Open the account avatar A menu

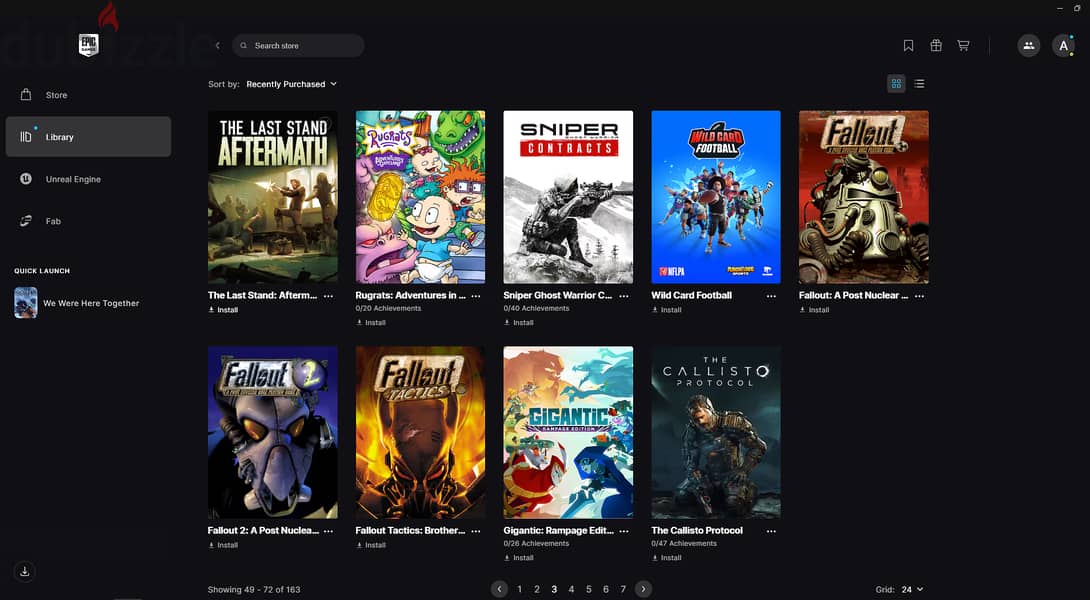click(x=1063, y=46)
